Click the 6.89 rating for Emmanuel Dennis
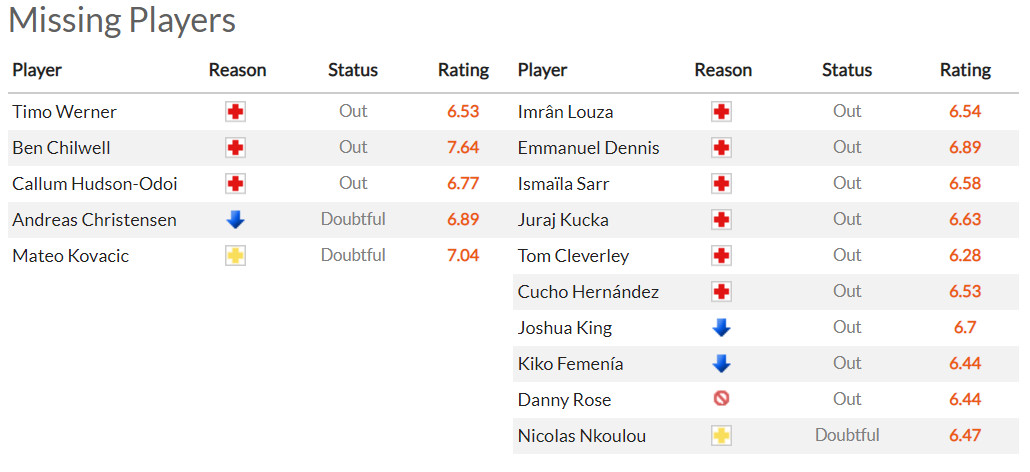The width and height of the screenshot is (1030, 472). (965, 148)
